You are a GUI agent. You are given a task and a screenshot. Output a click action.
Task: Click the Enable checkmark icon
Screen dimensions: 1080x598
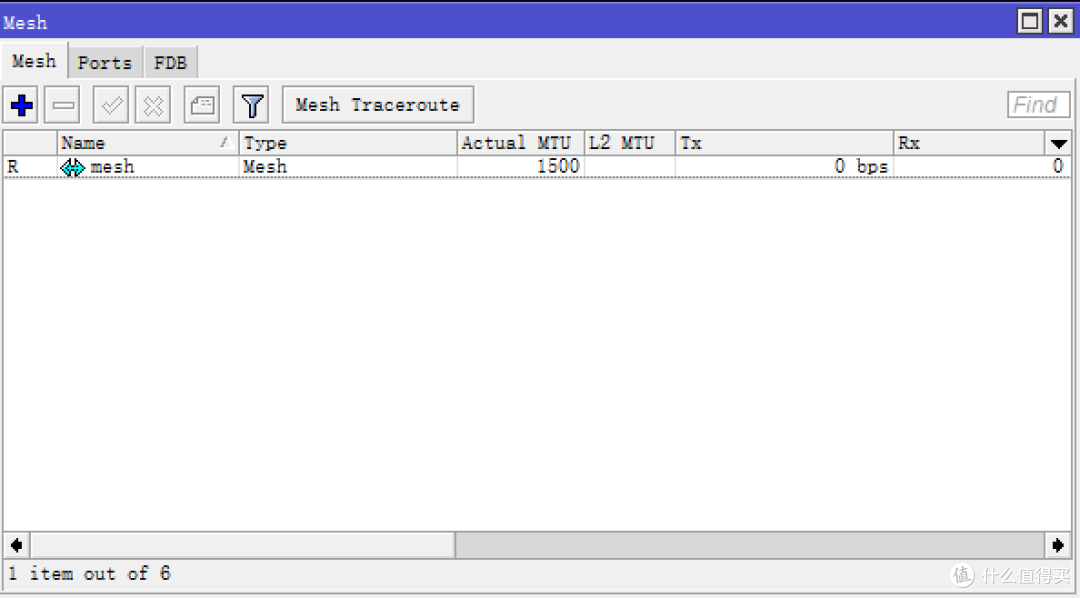(110, 105)
